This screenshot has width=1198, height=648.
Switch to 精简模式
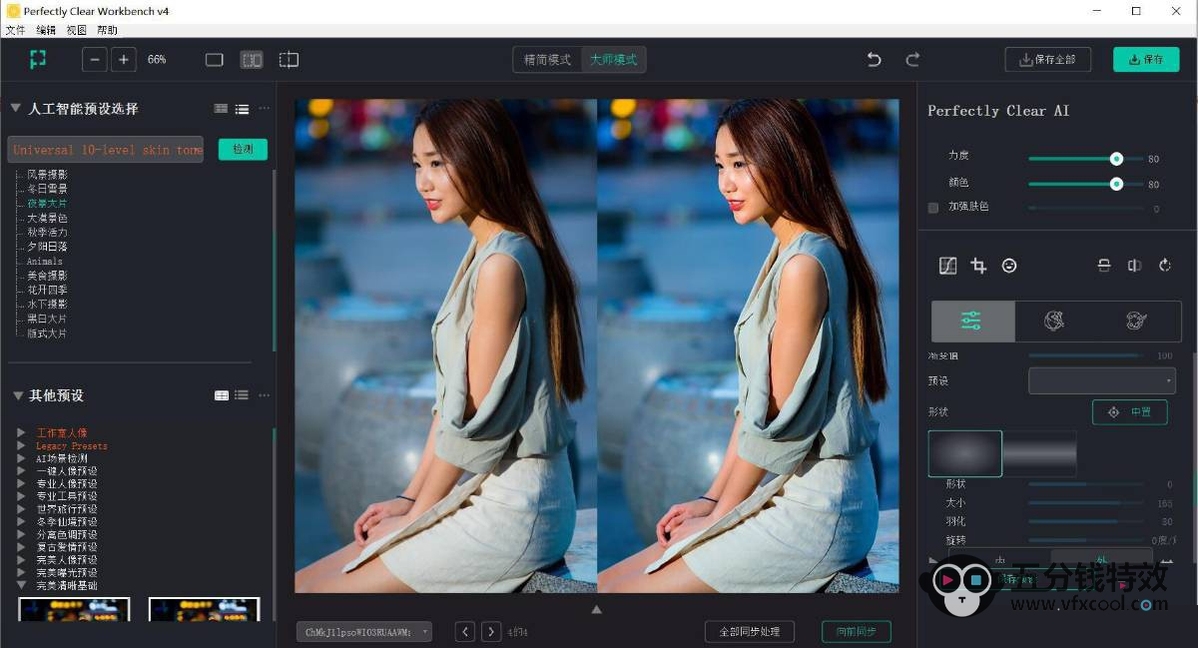(x=547, y=60)
